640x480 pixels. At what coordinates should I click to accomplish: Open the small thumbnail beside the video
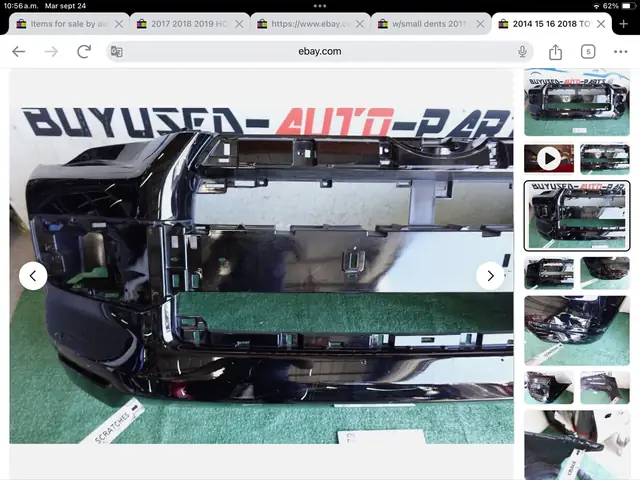click(605, 158)
